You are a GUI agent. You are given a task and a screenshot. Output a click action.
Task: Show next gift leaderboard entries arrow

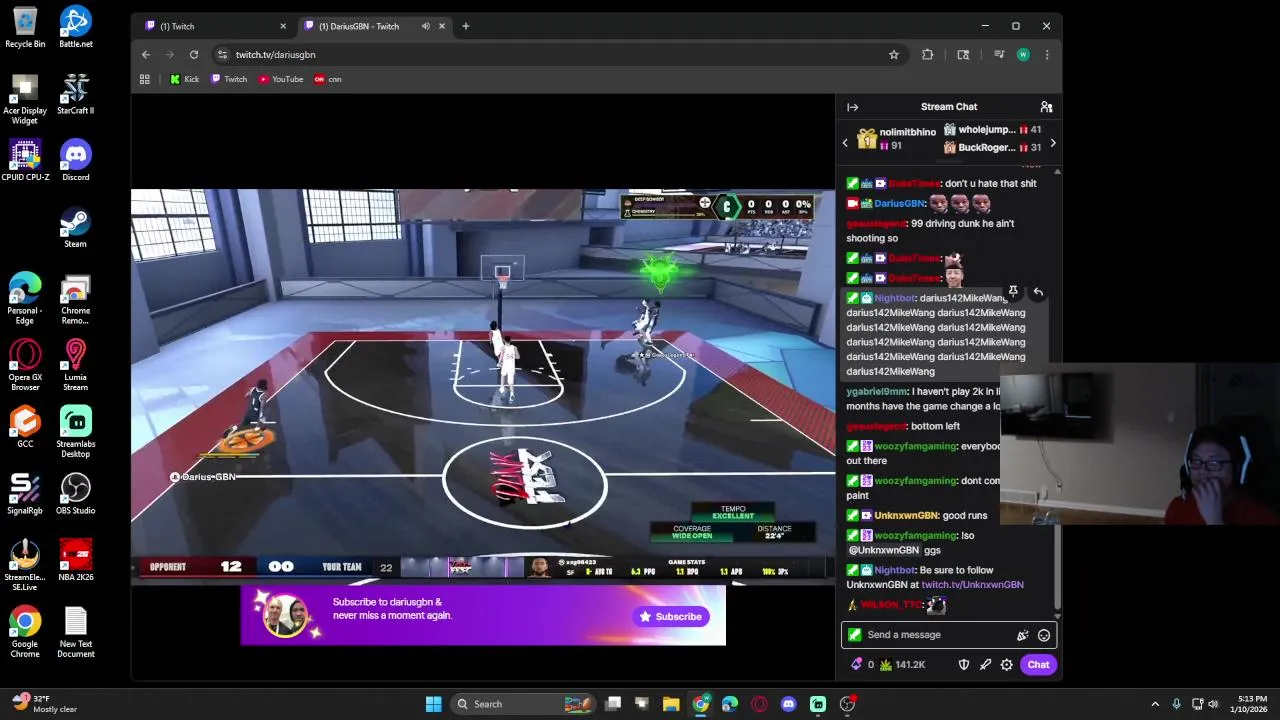coord(1052,143)
